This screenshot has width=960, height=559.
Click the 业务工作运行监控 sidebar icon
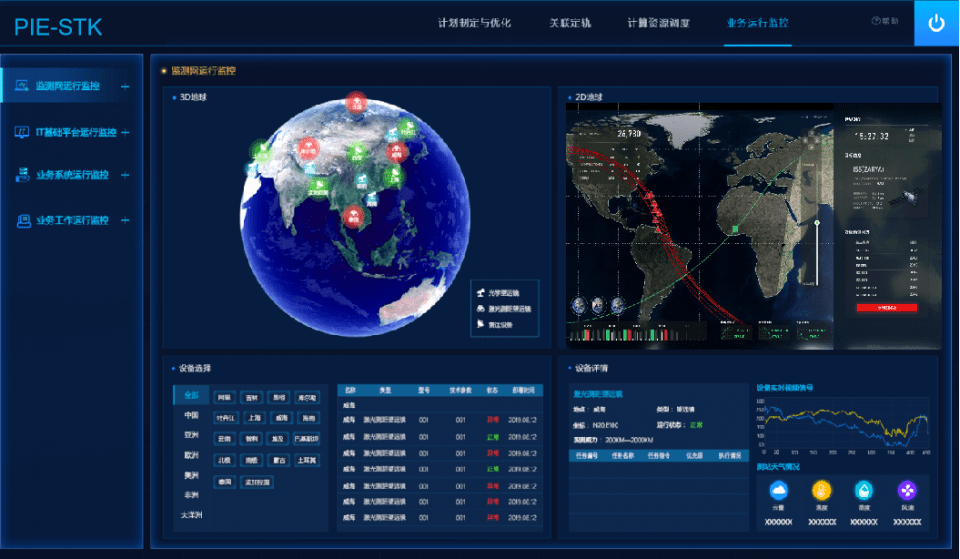click(22, 220)
